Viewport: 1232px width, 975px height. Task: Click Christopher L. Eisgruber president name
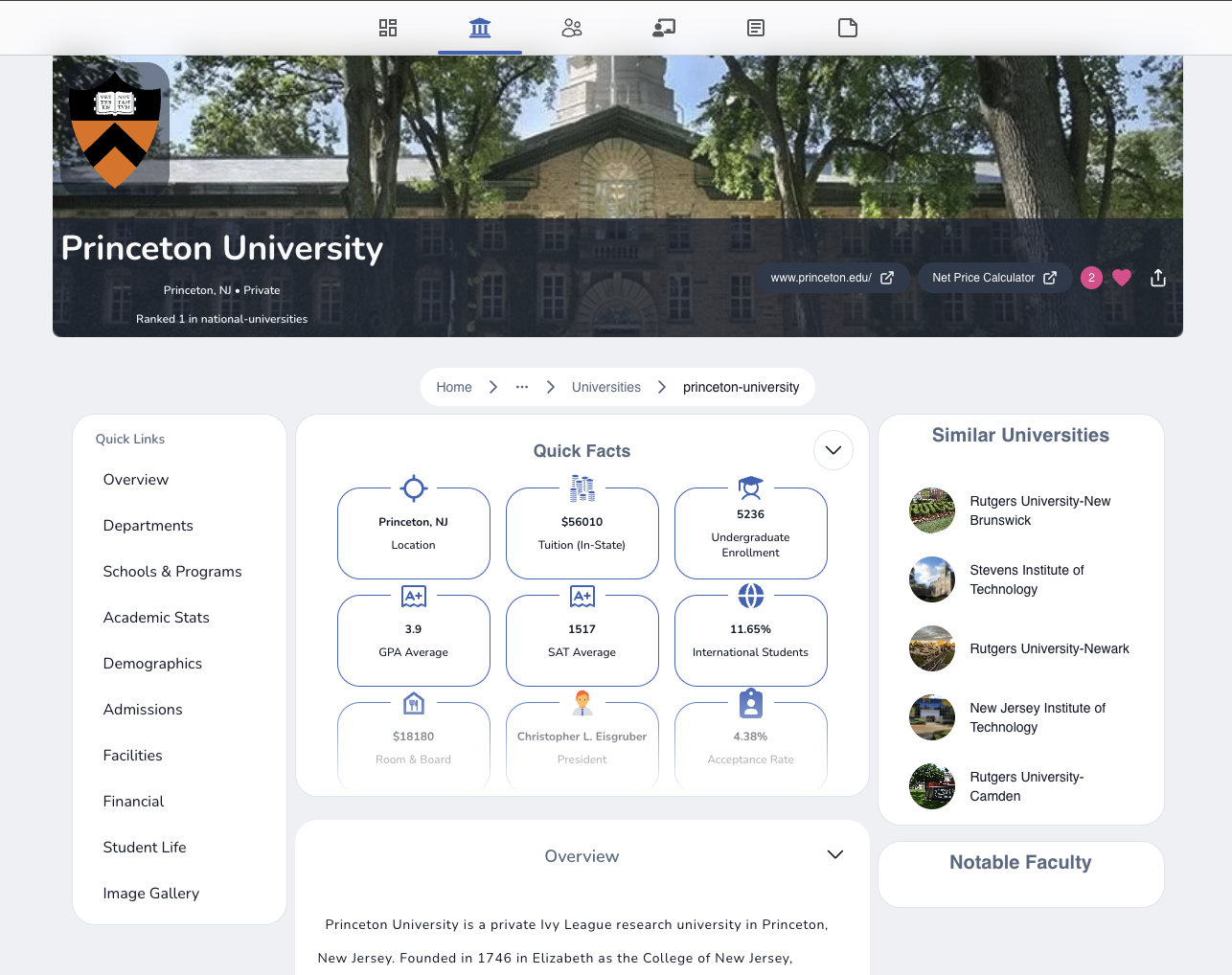(x=582, y=737)
